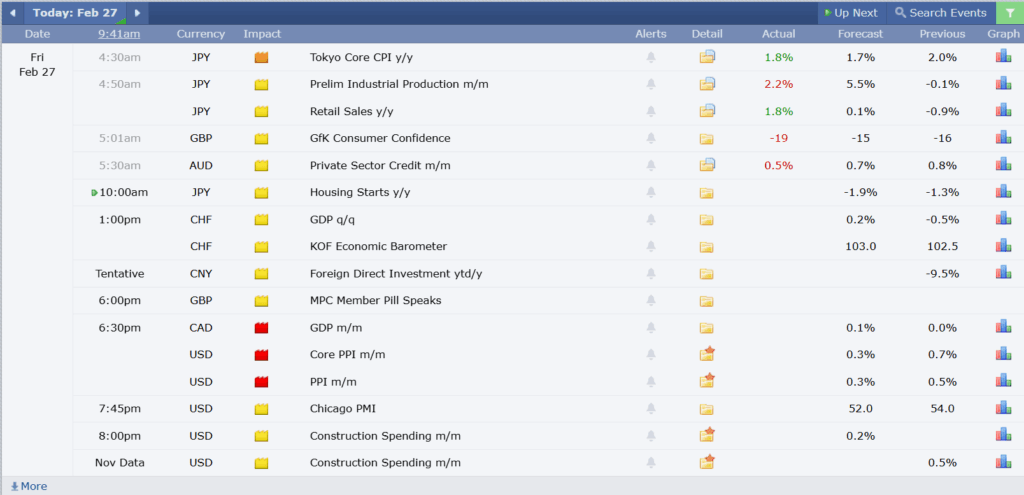Screen dimensions: 1024x495
Task: Show graph for Chicago PMI
Action: 1002,408
